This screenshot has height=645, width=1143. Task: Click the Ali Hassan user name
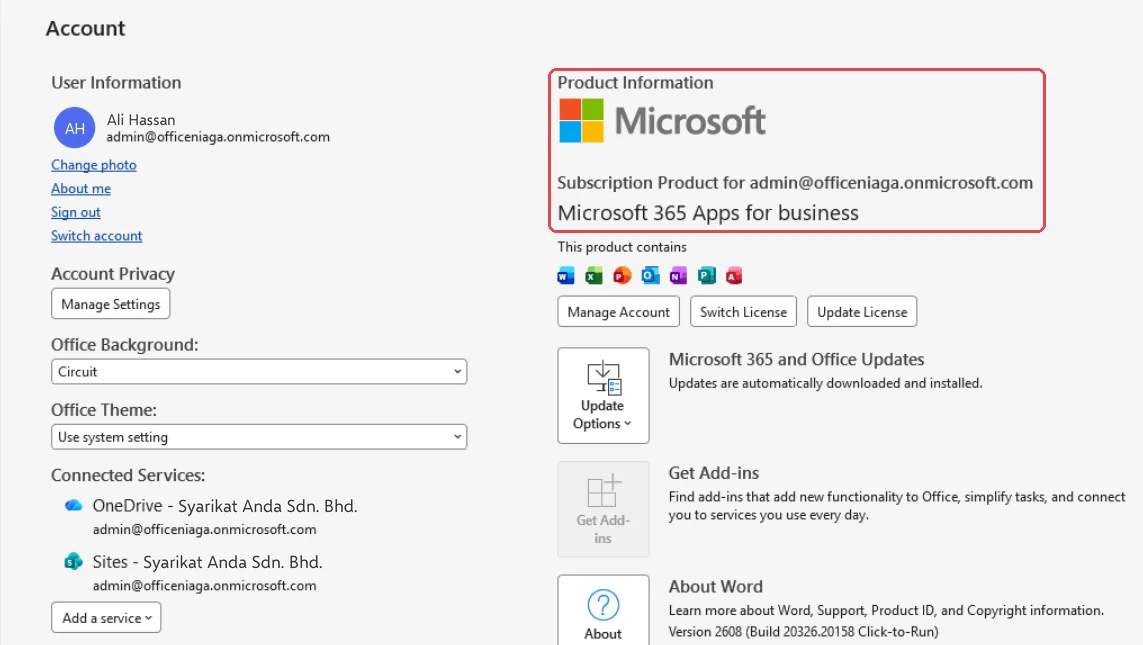141,120
